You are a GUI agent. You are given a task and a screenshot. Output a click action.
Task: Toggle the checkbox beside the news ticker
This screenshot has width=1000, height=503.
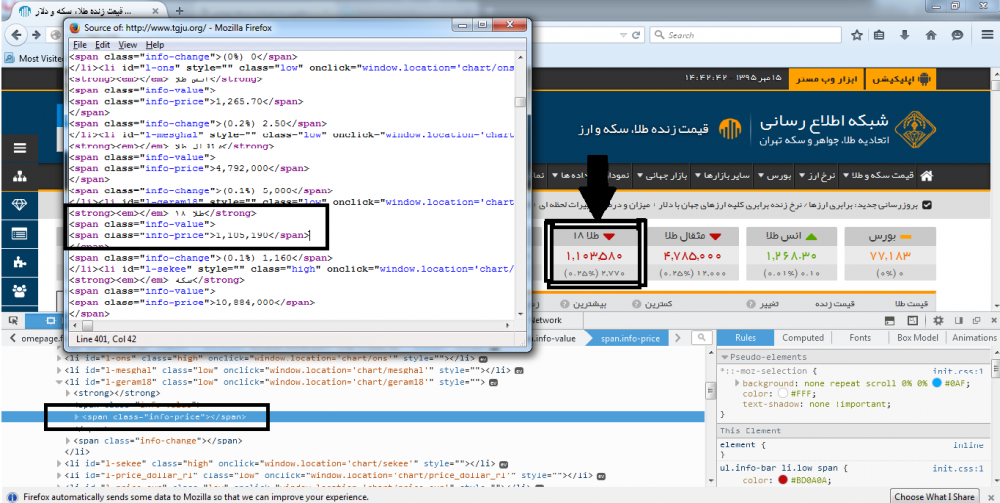coord(926,205)
